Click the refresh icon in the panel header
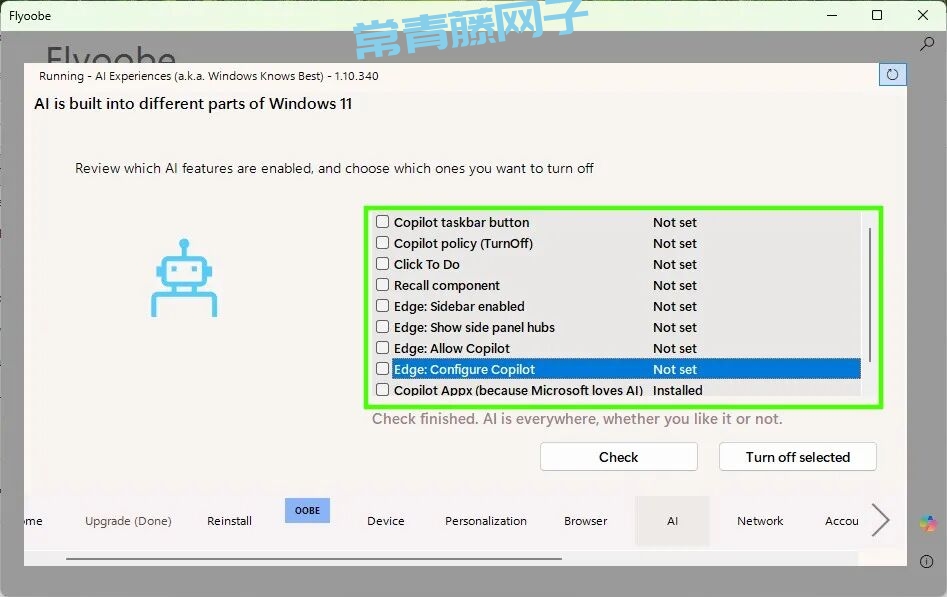947x597 pixels. (892, 75)
